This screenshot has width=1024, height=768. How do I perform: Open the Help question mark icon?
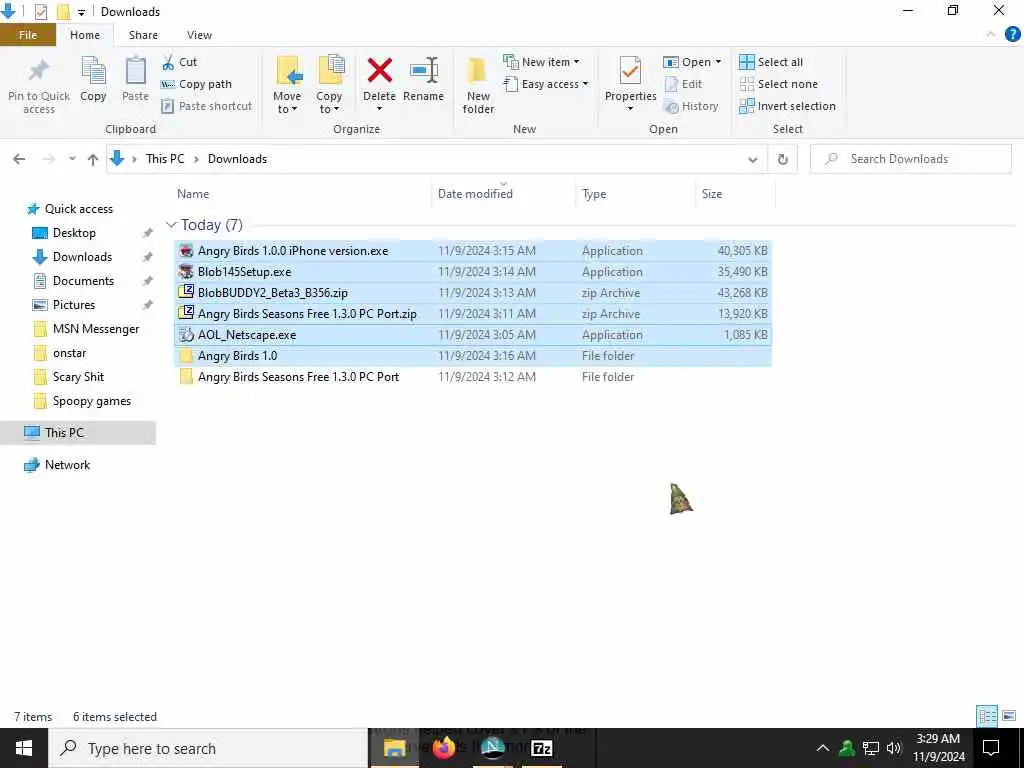click(1012, 35)
